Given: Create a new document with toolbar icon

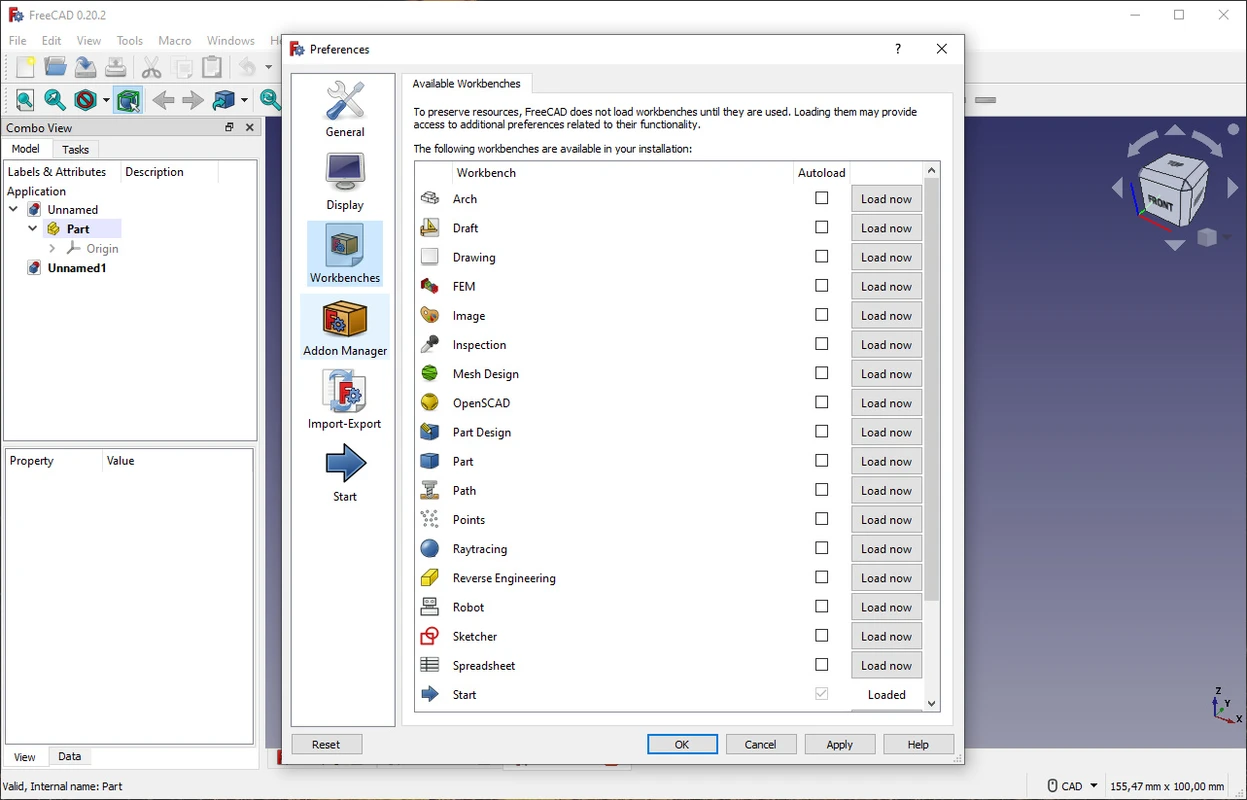Looking at the screenshot, I should click(25, 68).
